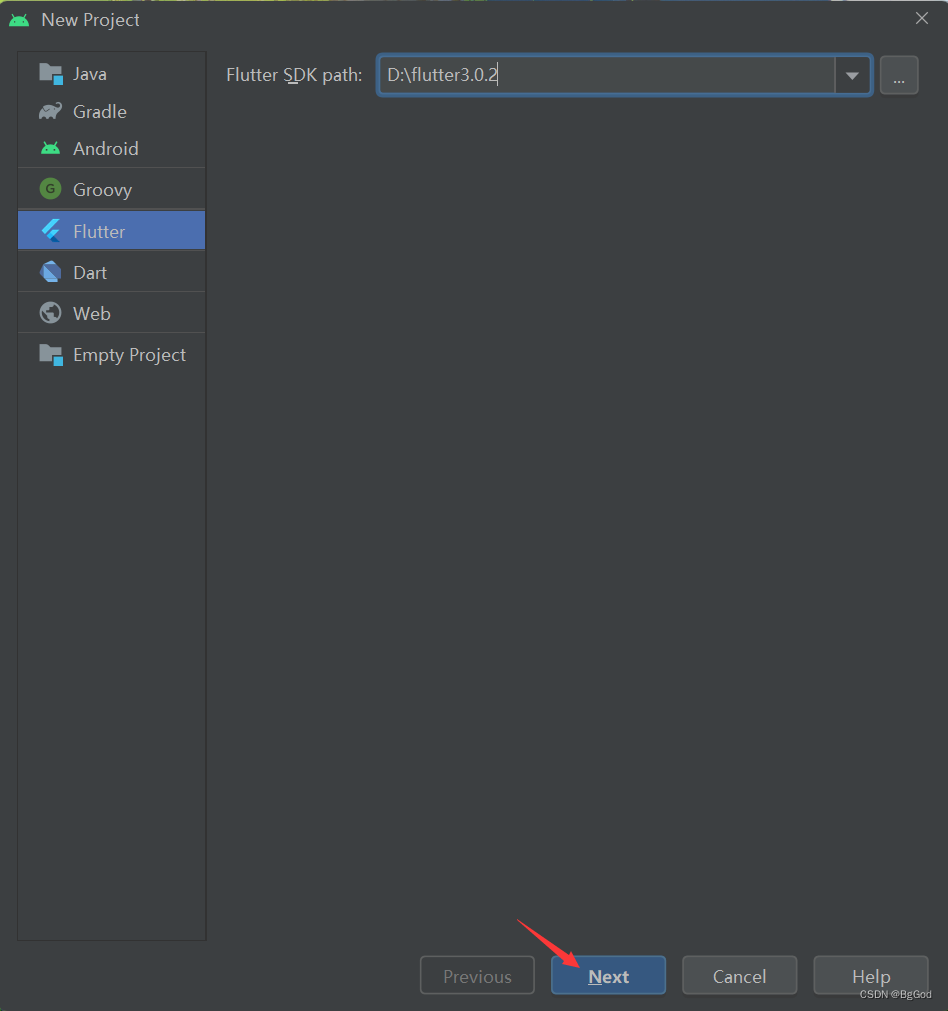
Task: Click into the Flutter SDK path field
Action: click(606, 75)
